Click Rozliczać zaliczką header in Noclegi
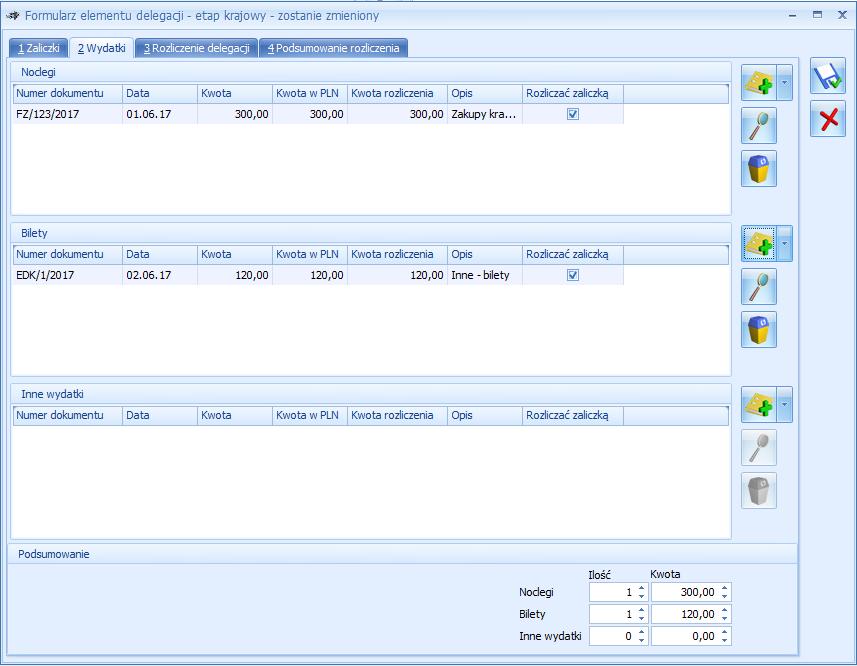Viewport: 857px width, 666px height. pos(573,93)
